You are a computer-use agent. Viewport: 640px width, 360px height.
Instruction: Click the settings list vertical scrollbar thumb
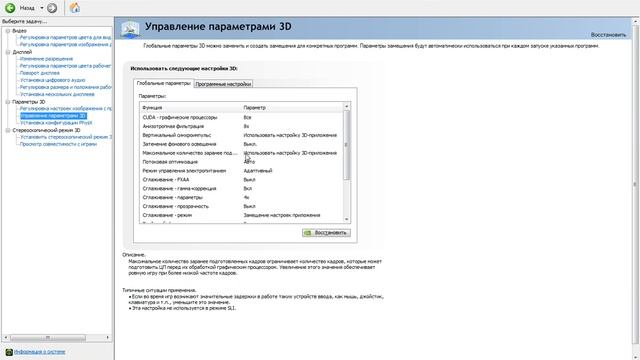tap(347, 145)
